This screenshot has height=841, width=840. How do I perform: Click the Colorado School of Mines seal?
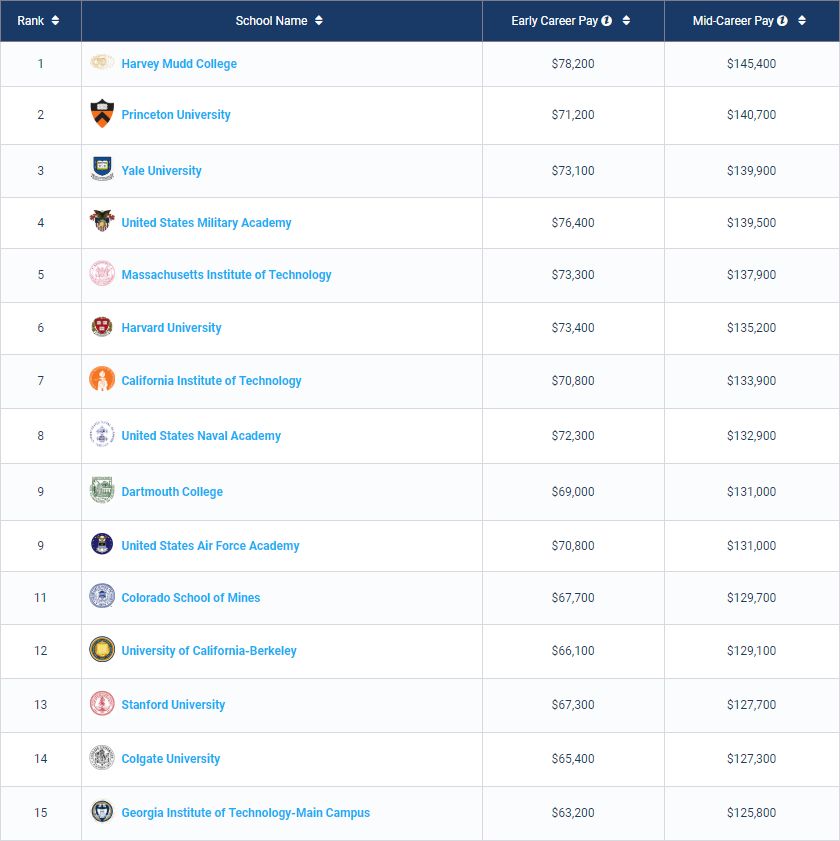click(x=102, y=596)
